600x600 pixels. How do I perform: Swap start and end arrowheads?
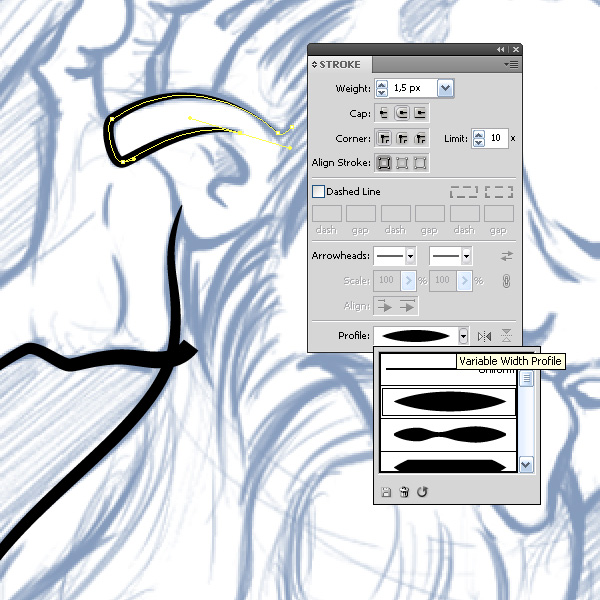507,256
